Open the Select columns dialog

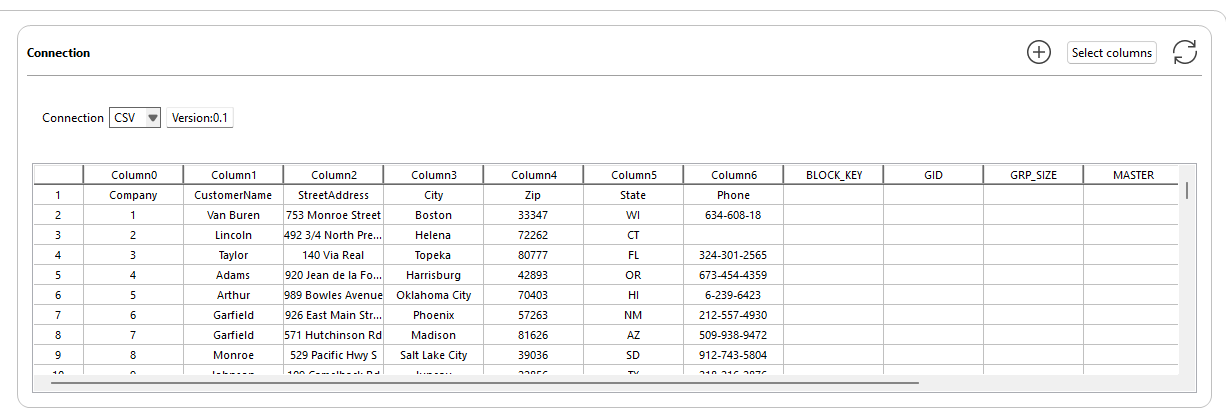point(1112,53)
